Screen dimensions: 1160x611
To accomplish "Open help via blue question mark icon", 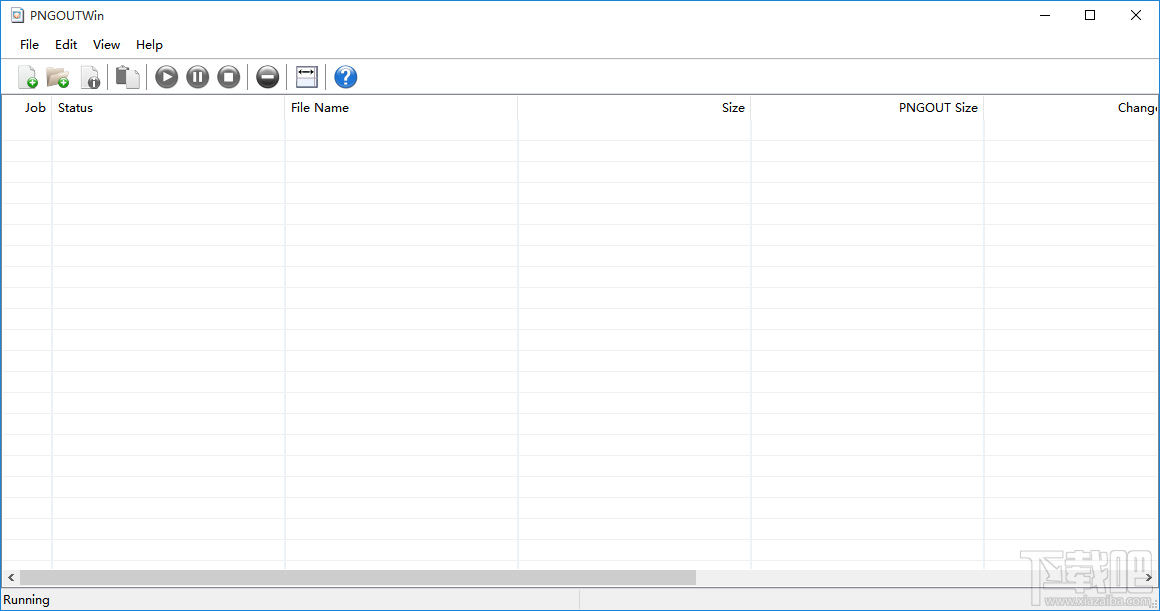I will click(x=345, y=77).
